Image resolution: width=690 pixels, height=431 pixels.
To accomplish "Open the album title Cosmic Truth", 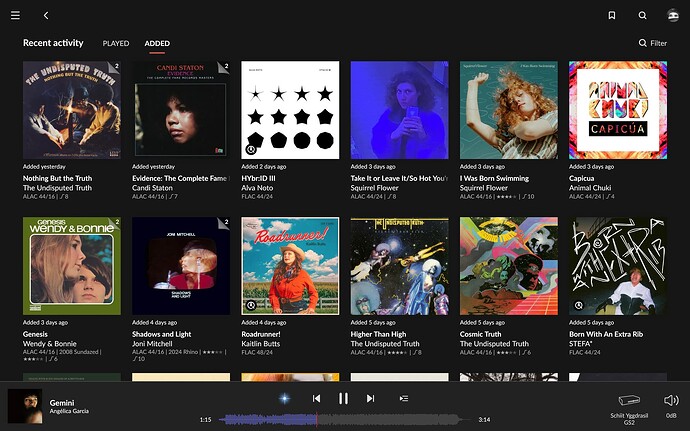I will tap(481, 334).
